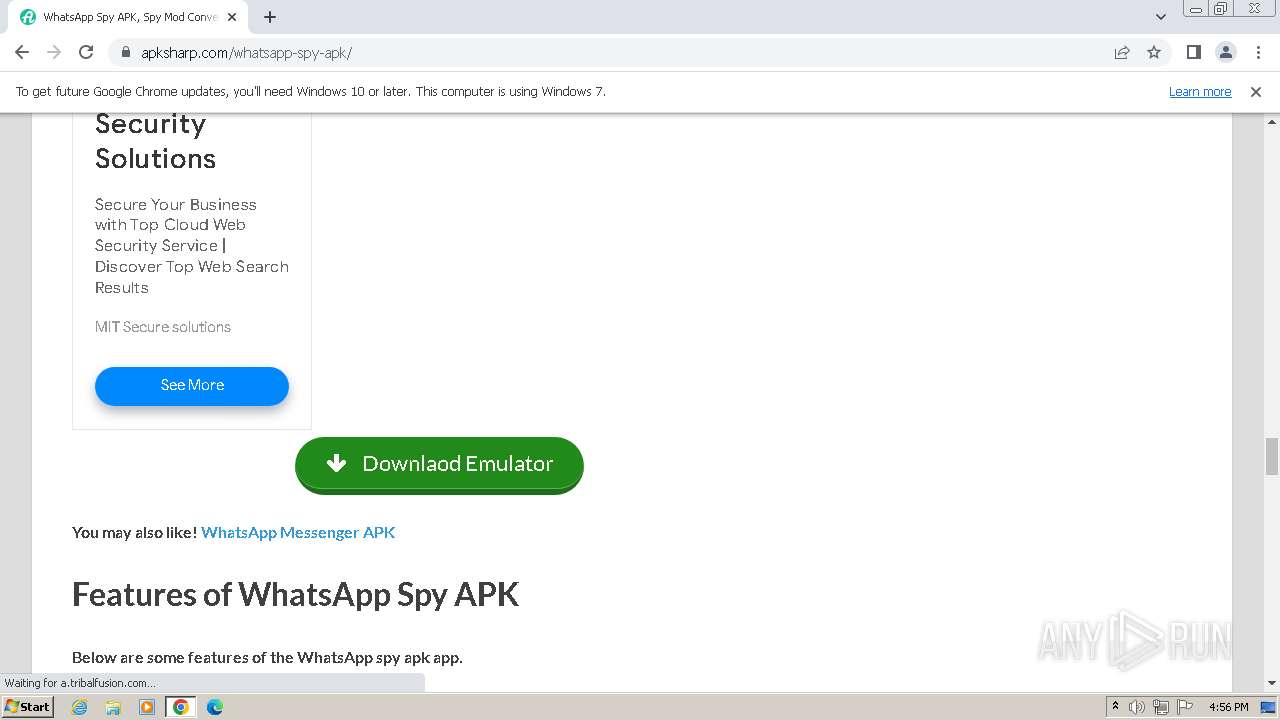
Task: Open Action Center flag icon
Action: (x=1185, y=707)
